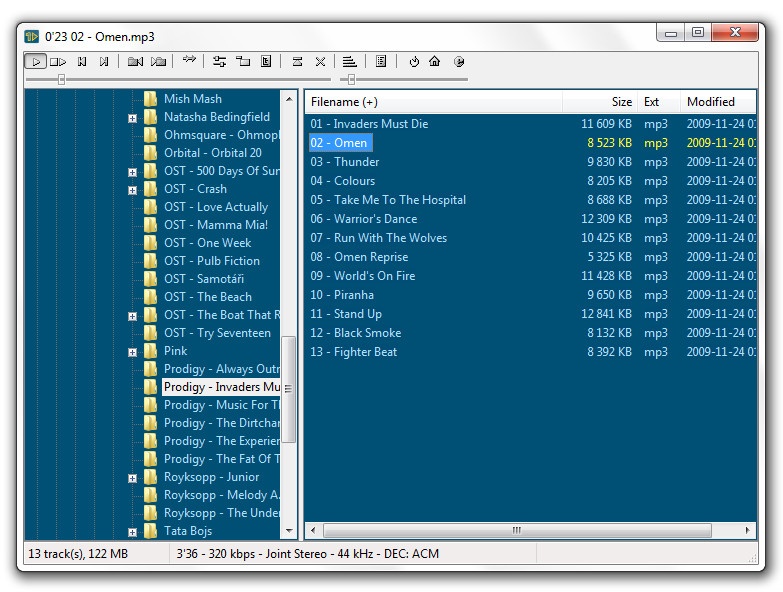
Task: Click the Stop/Play toggle icon
Action: 58,62
